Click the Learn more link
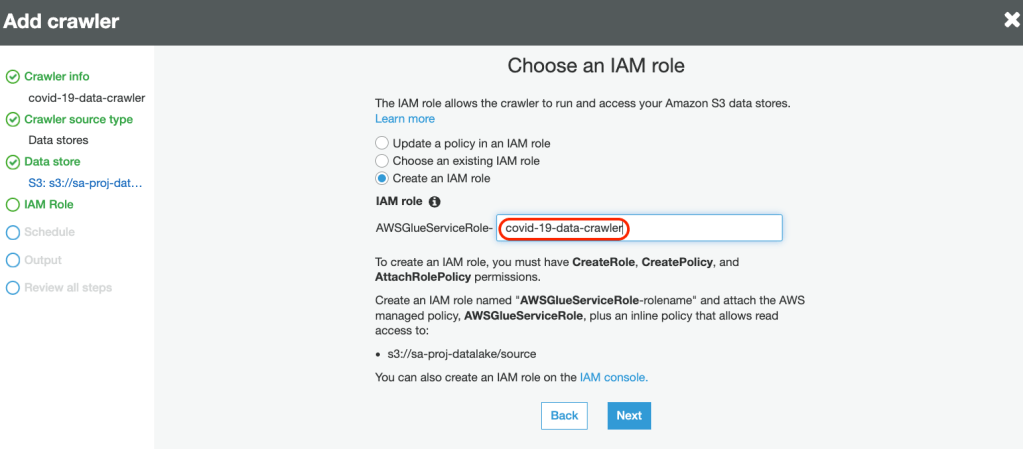This screenshot has width=1023, height=449. pos(404,119)
